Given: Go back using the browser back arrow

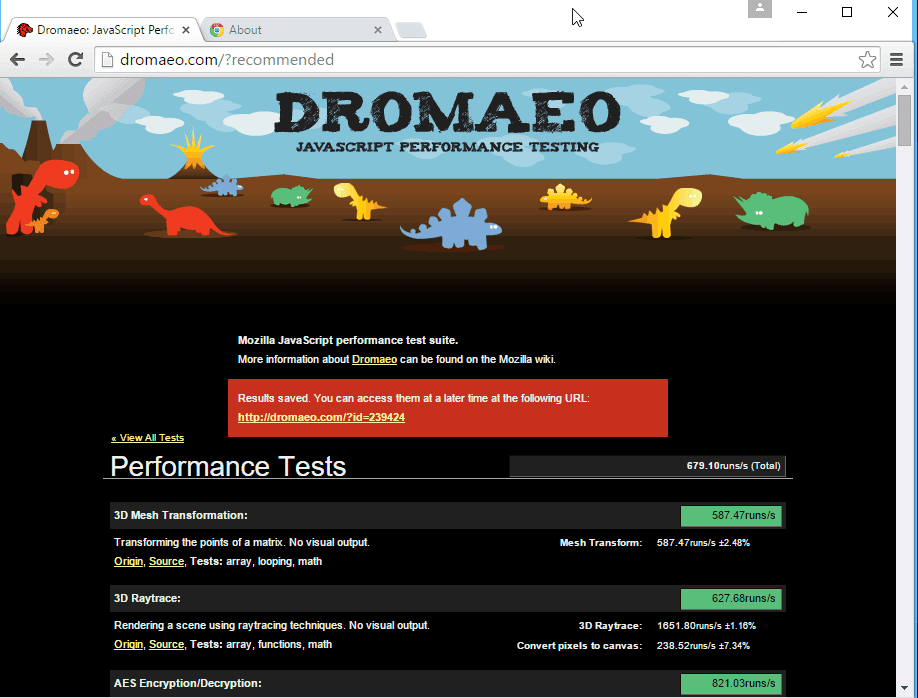Looking at the screenshot, I should [x=18, y=59].
